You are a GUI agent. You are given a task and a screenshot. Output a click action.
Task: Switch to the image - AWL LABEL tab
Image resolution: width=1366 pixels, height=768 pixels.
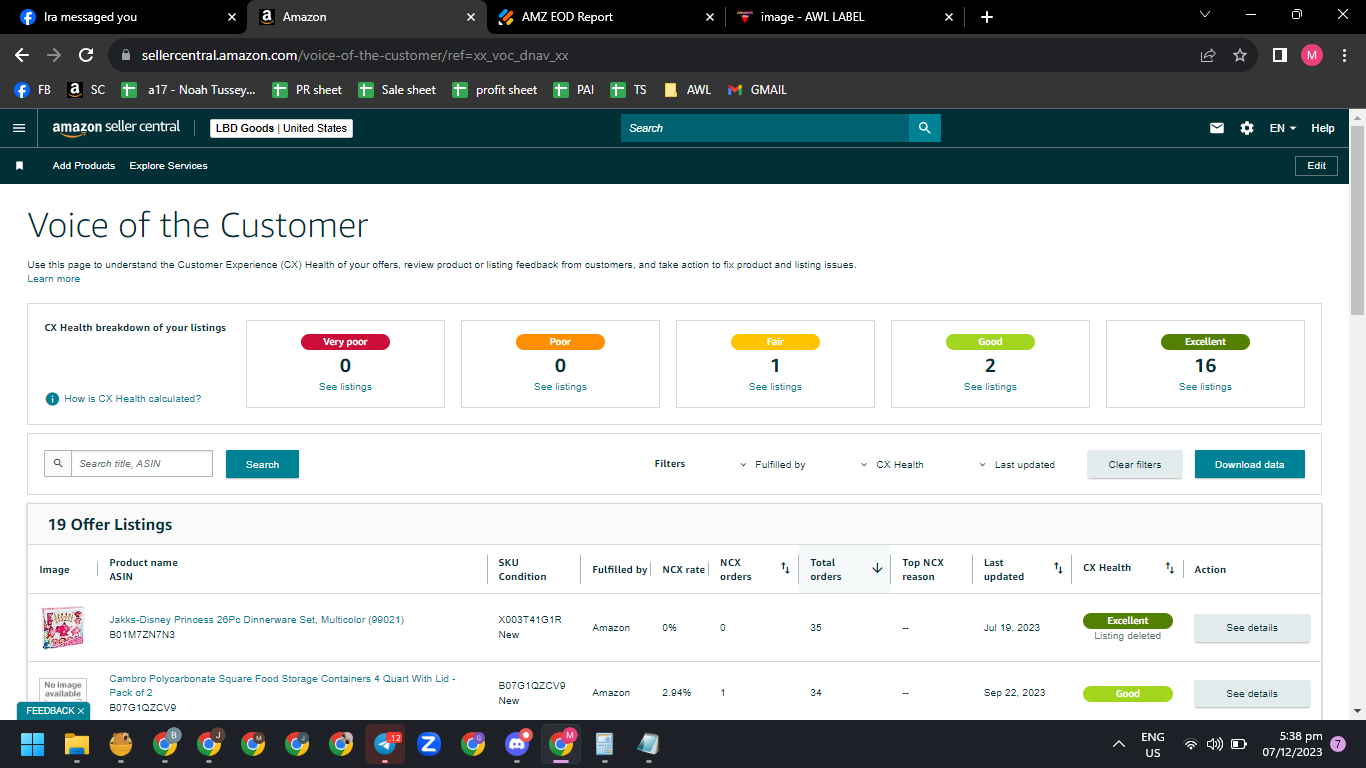(841, 17)
